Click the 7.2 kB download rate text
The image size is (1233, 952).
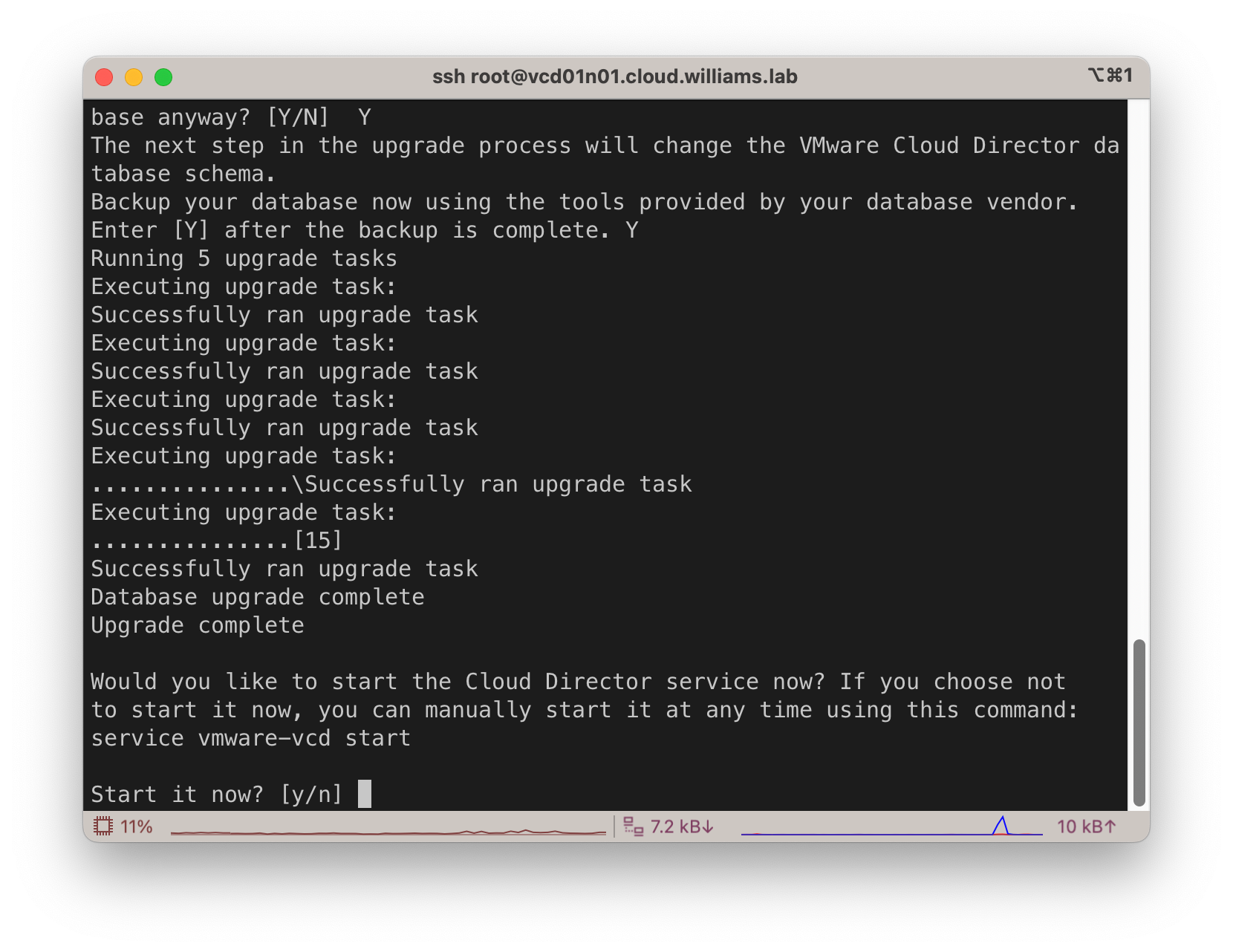682,827
